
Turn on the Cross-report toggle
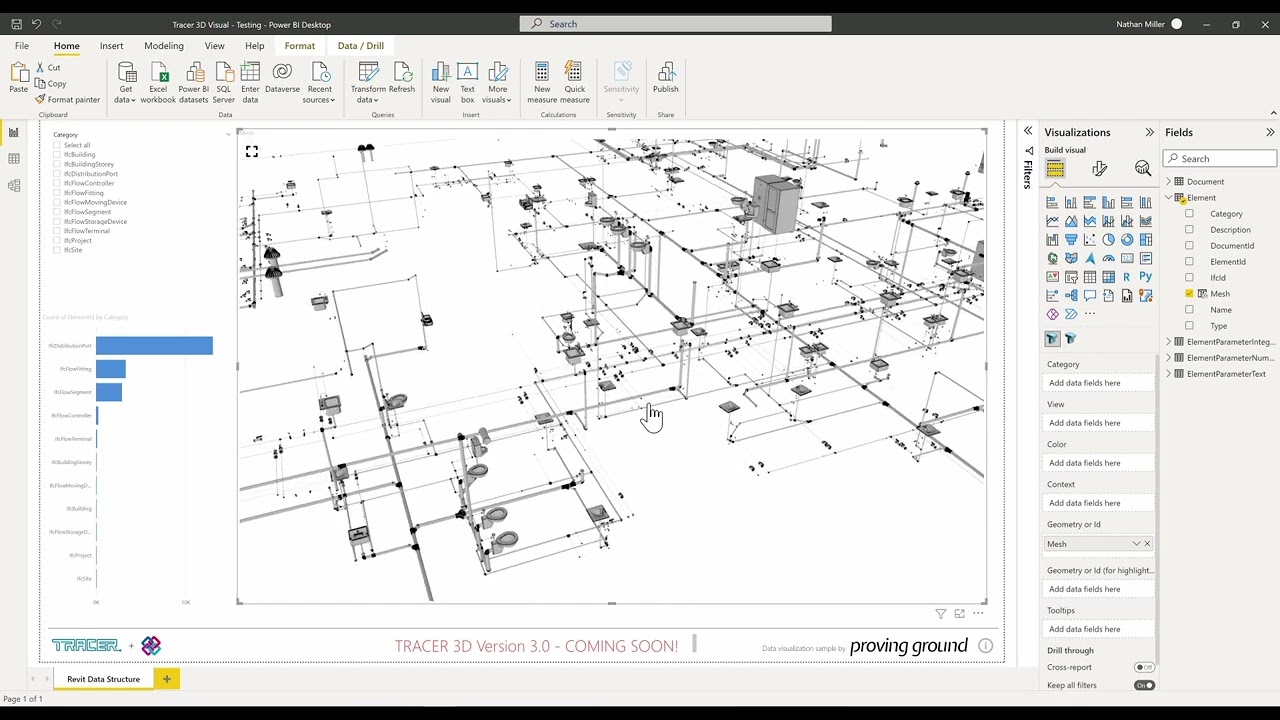click(1144, 667)
